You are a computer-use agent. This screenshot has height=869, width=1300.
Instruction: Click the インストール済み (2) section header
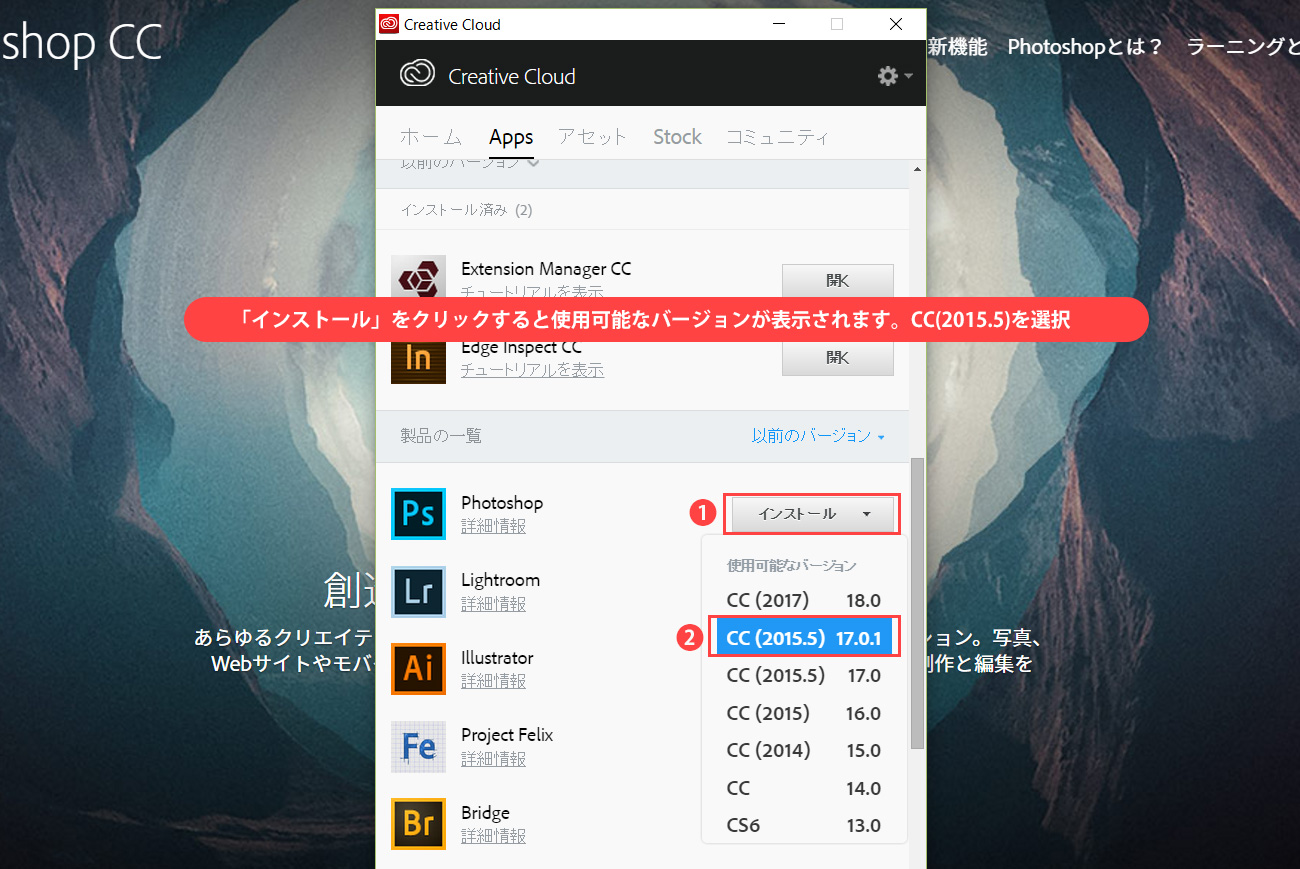(467, 210)
